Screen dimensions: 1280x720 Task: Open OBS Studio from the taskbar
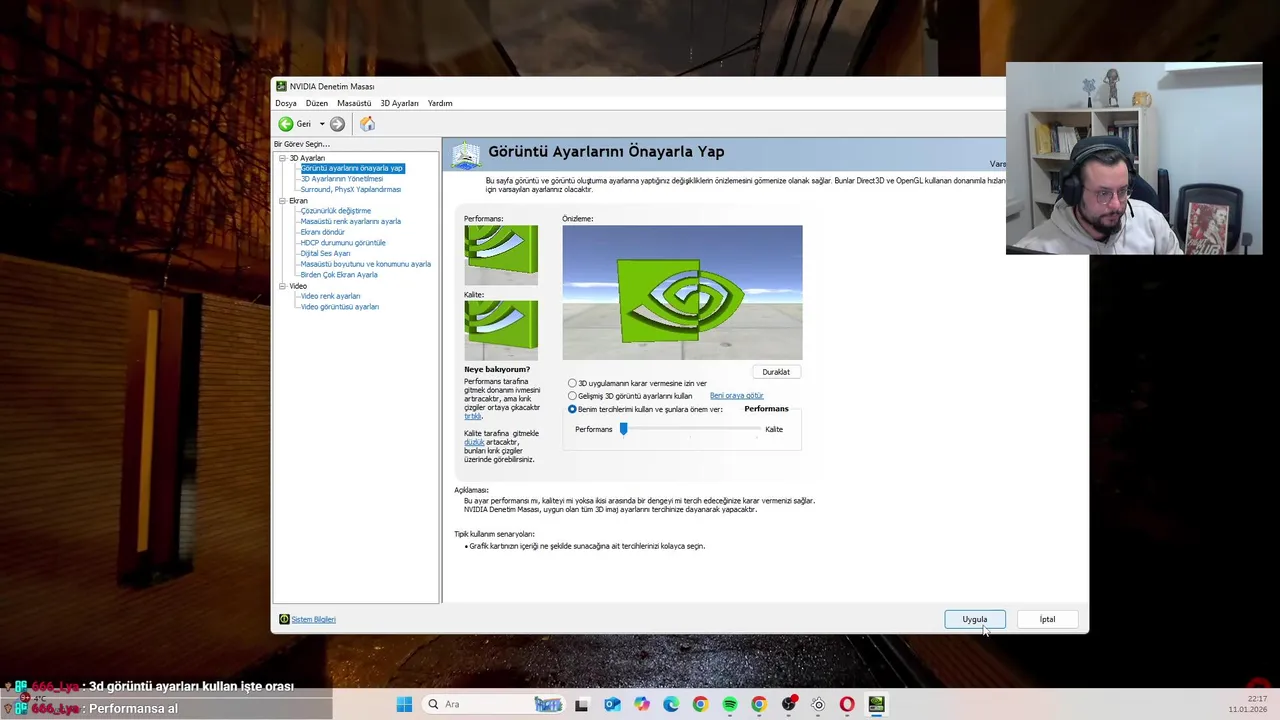click(789, 704)
